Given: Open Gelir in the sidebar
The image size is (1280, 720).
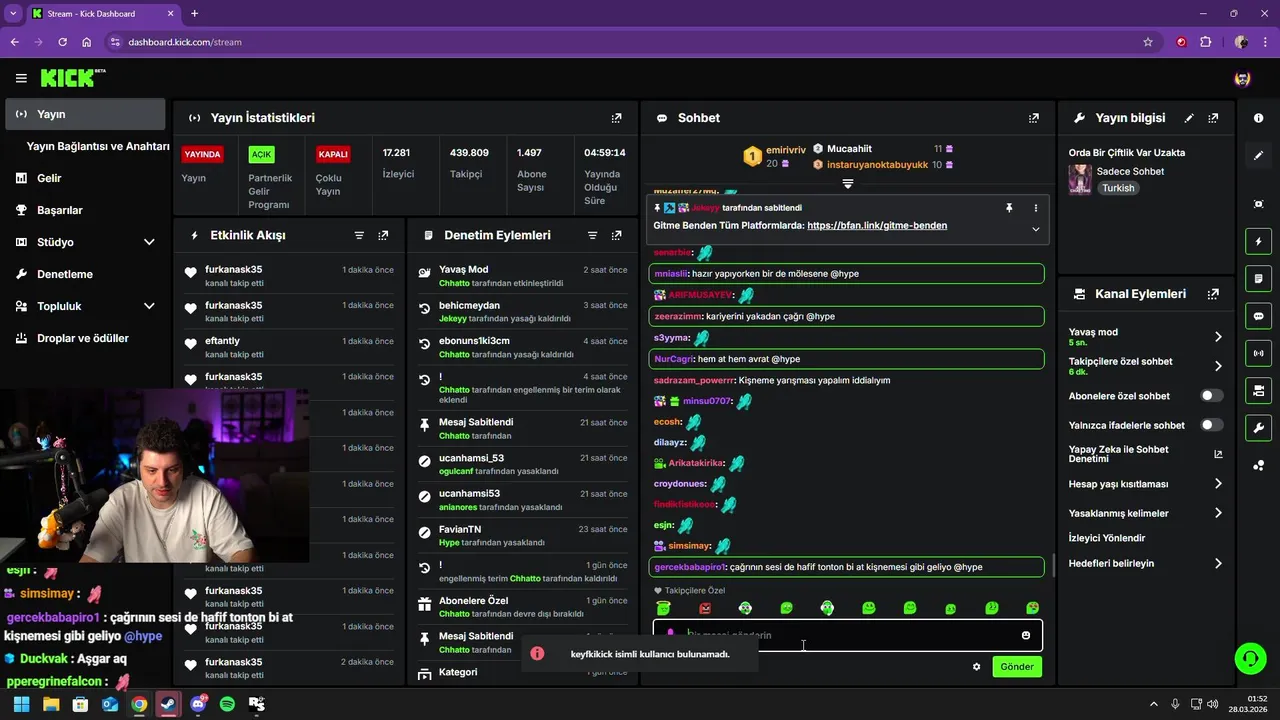Looking at the screenshot, I should coord(85,178).
